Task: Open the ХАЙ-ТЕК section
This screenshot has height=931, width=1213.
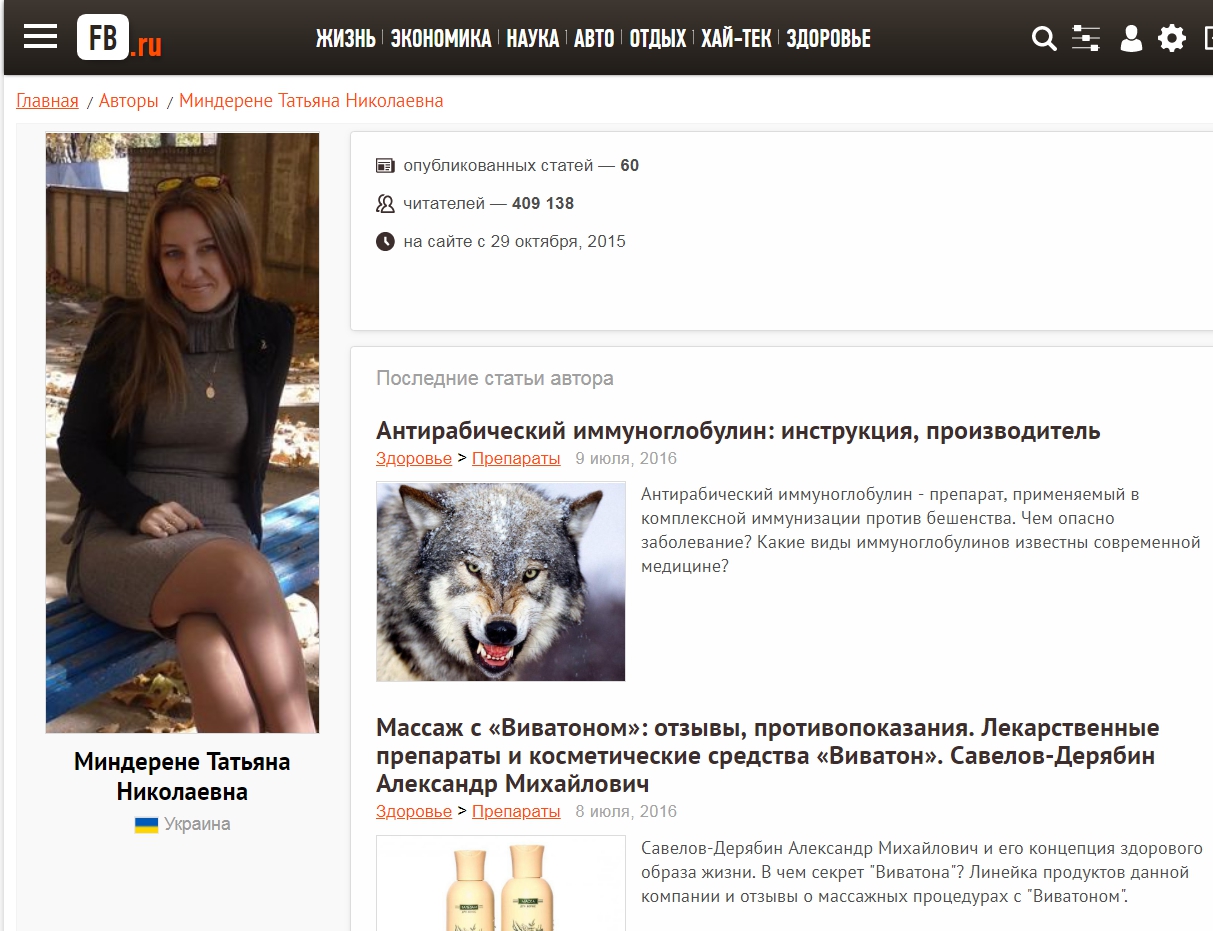Action: point(736,38)
